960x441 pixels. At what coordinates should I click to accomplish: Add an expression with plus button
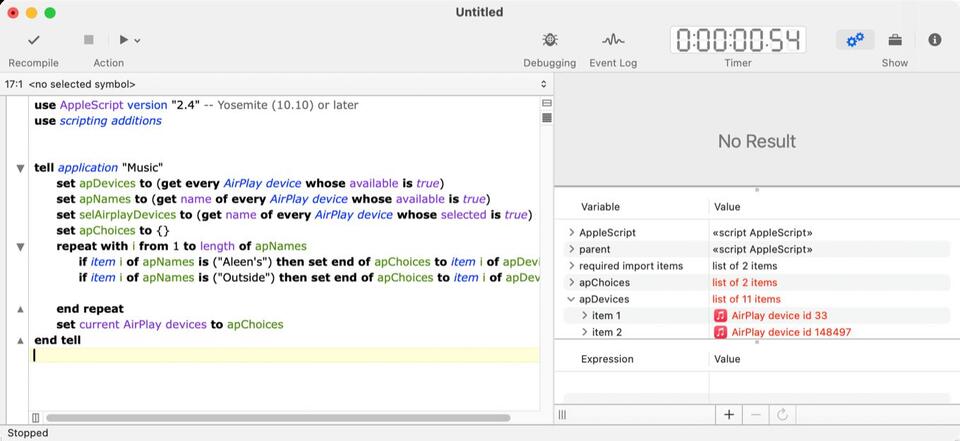click(x=729, y=415)
